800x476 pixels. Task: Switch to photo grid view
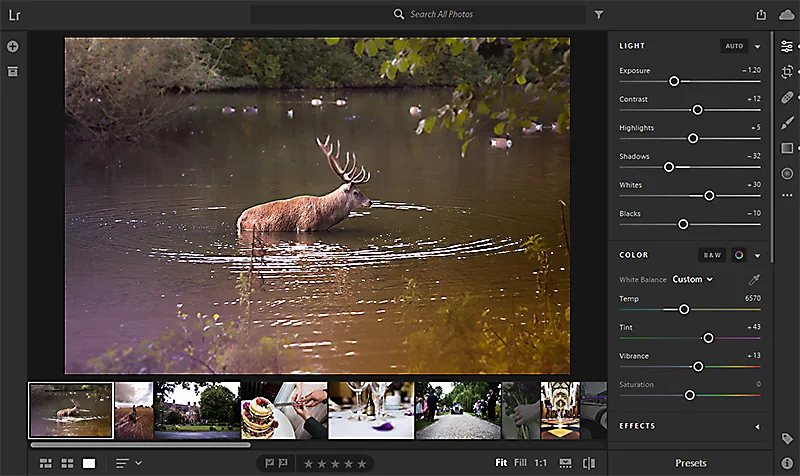coord(46,463)
